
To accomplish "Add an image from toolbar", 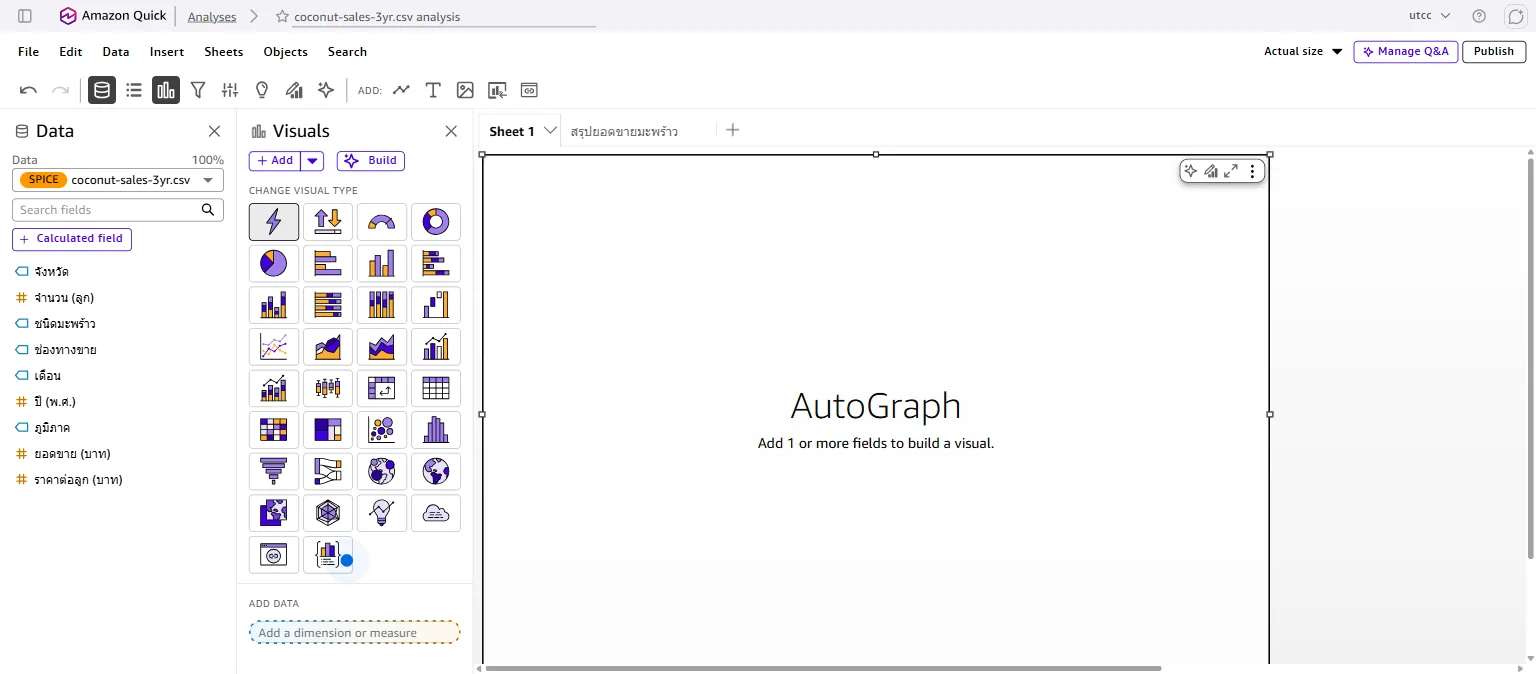I will click(465, 90).
